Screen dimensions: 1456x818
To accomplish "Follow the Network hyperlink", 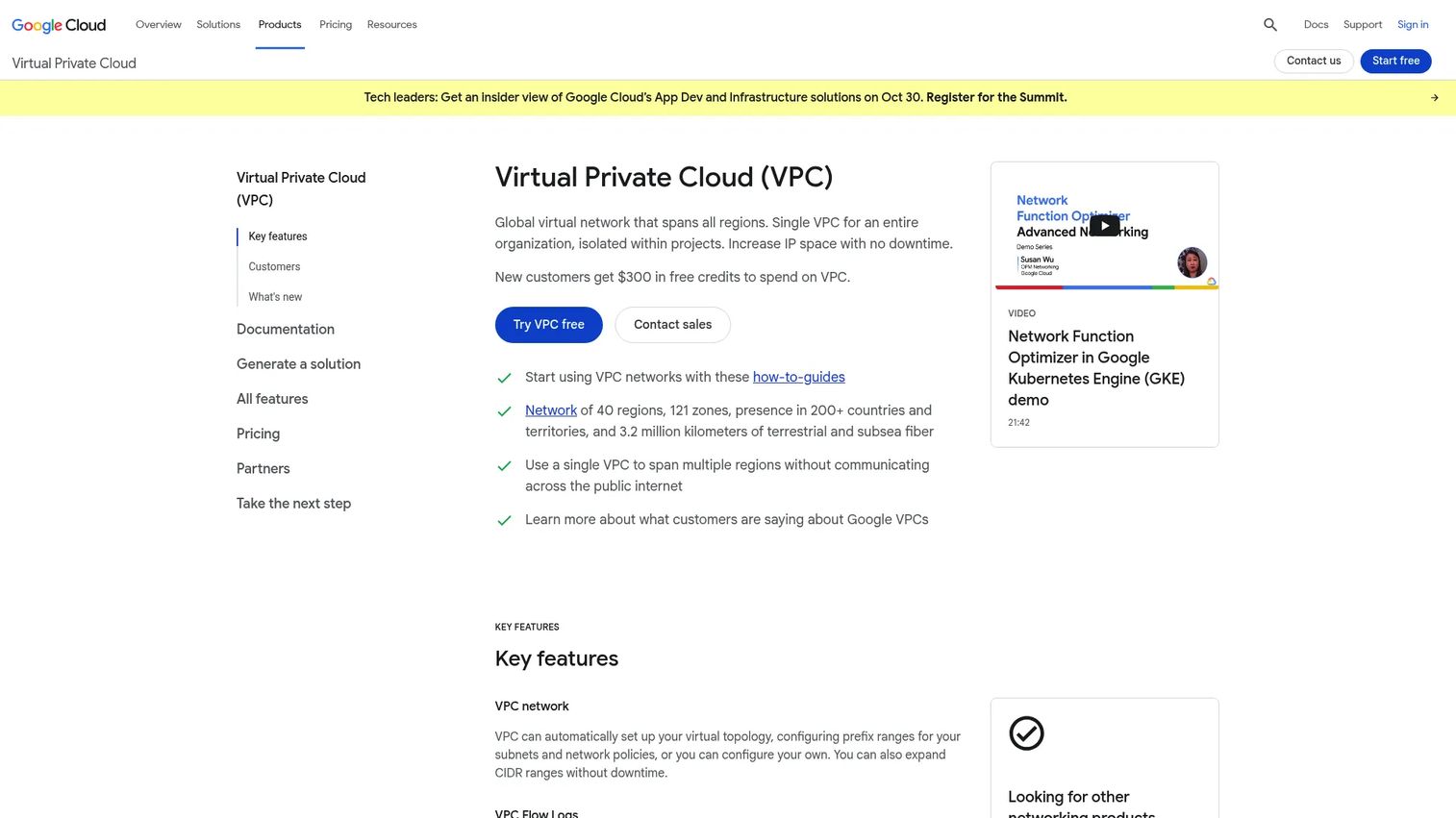I will tap(551, 410).
